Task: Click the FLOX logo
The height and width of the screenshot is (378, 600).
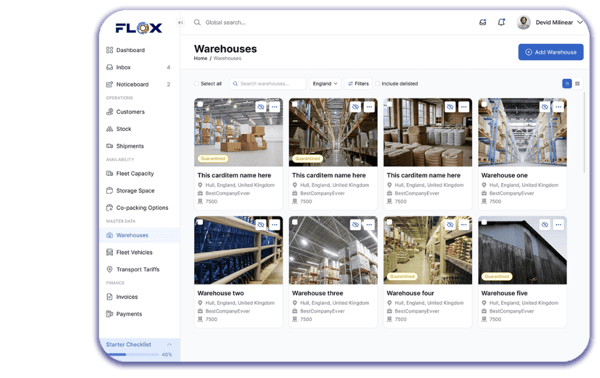Action: pos(139,28)
